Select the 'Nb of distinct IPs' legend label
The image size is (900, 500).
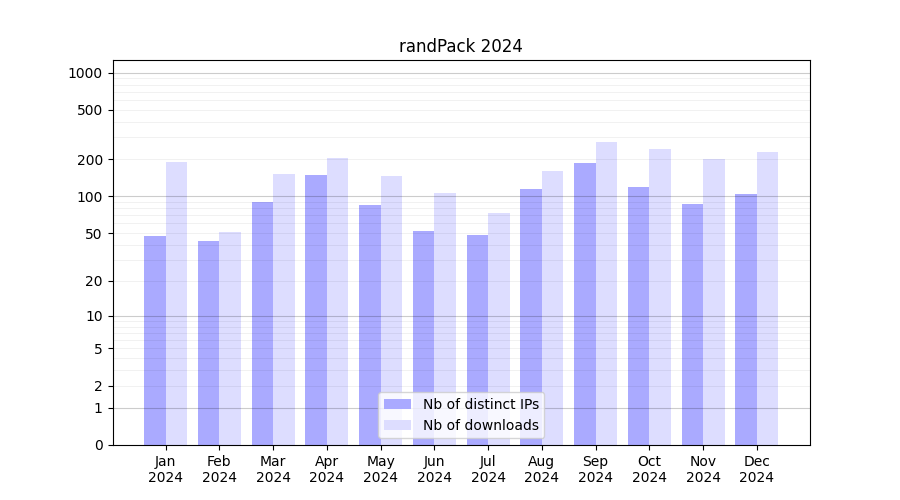480,404
